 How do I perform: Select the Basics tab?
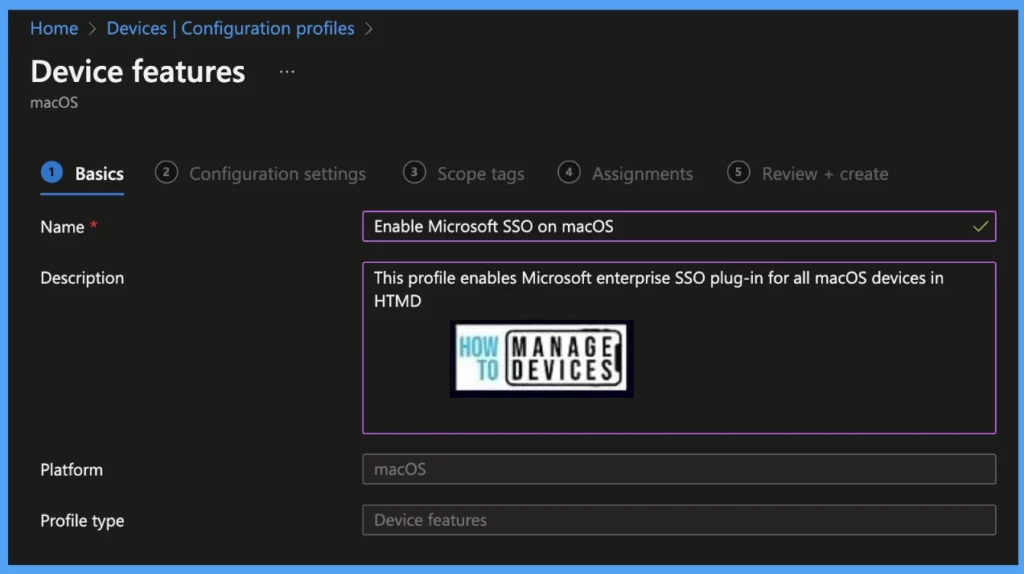(x=82, y=174)
